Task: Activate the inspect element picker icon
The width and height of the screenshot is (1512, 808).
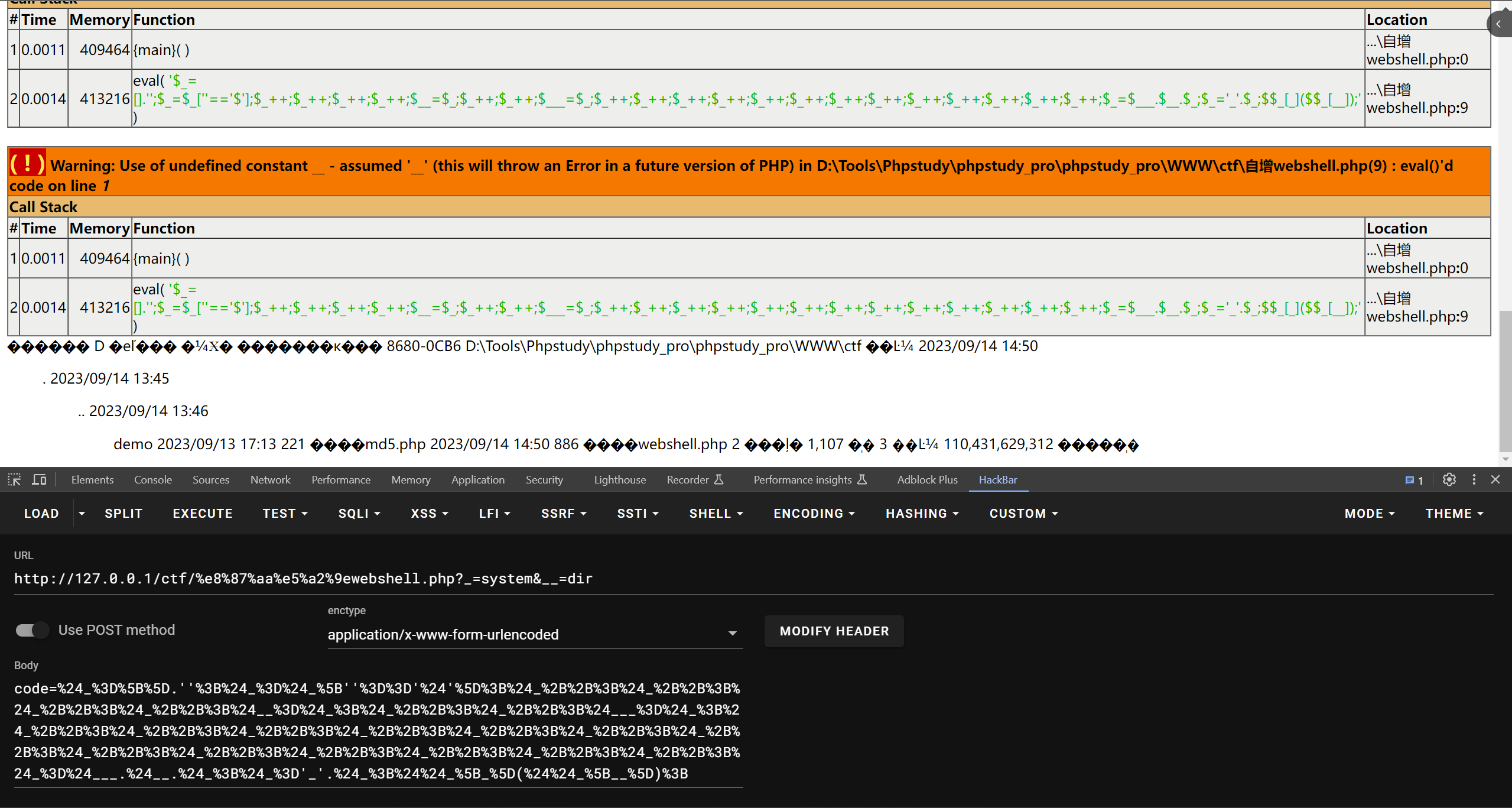Action: pos(14,479)
